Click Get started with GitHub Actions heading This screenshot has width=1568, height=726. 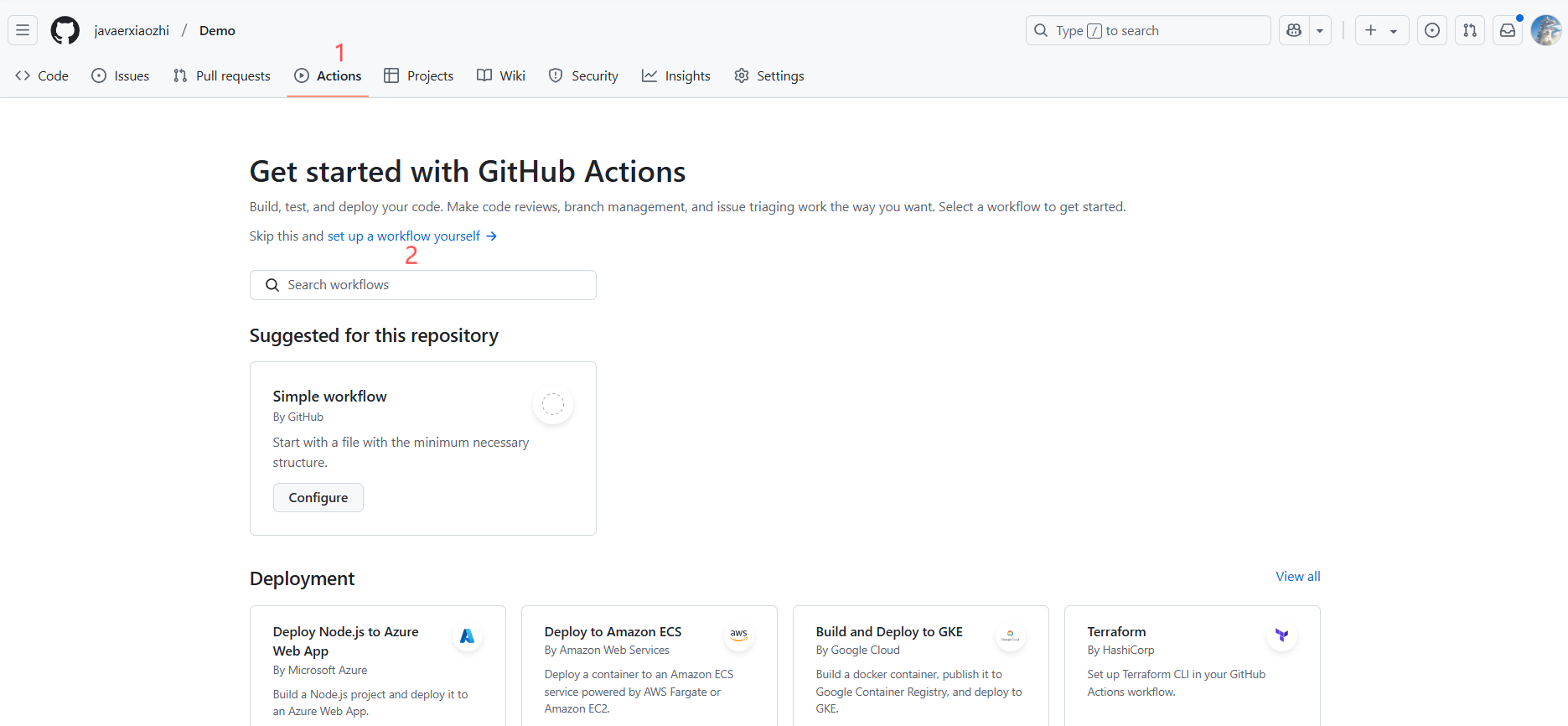468,172
